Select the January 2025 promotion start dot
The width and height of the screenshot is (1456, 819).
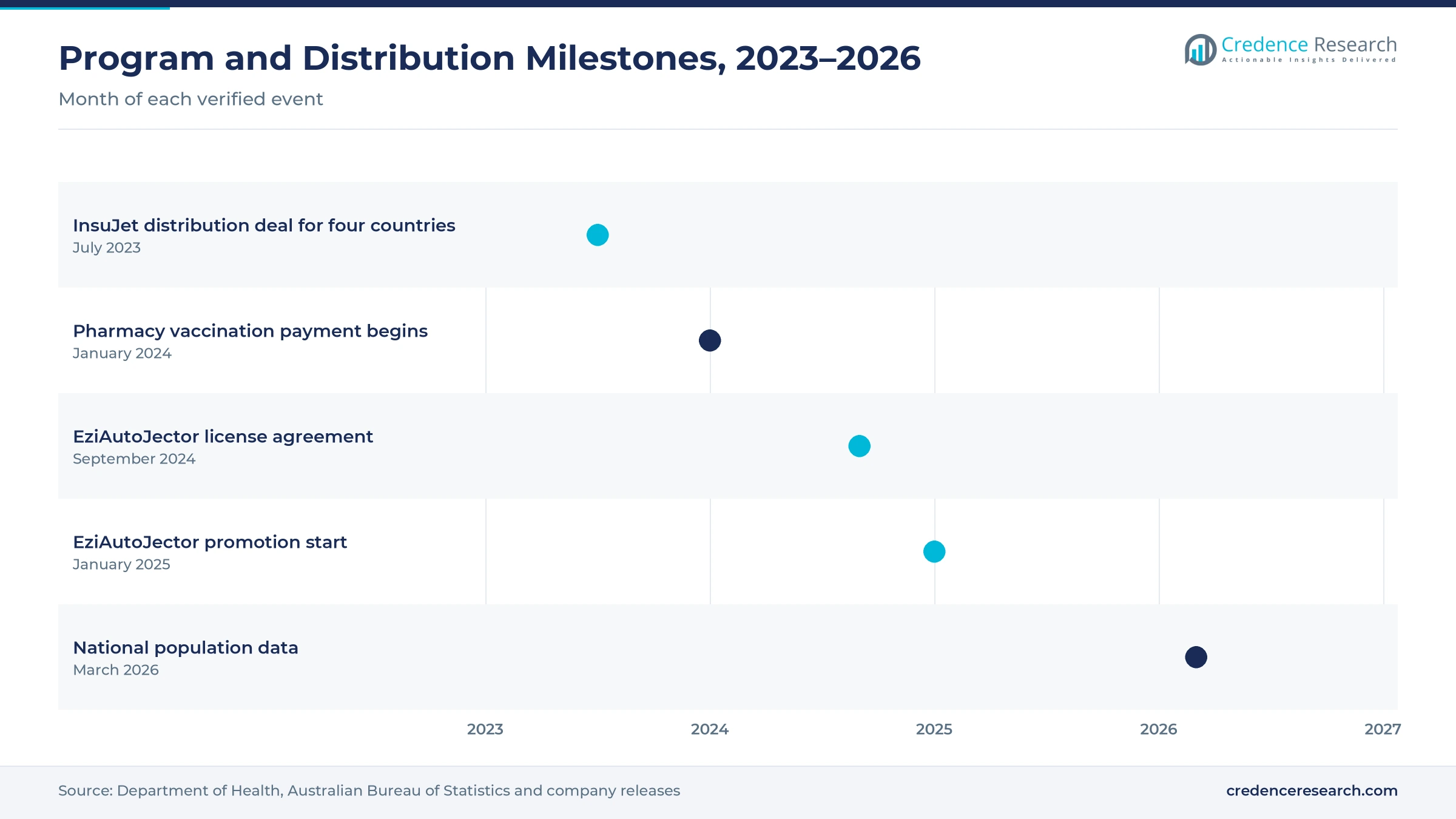pyautogui.click(x=934, y=551)
